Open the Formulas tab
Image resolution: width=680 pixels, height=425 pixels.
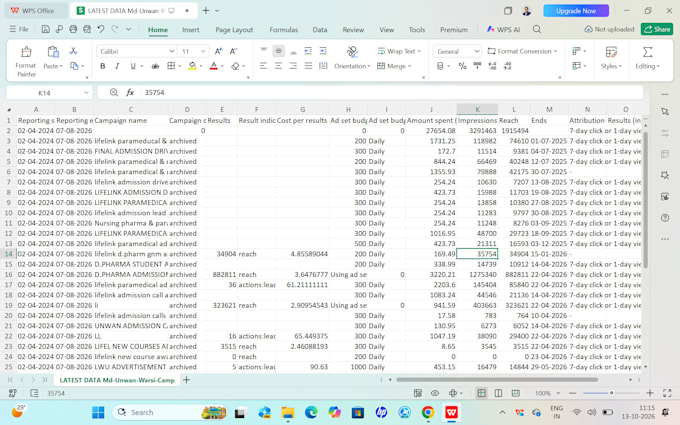point(284,29)
